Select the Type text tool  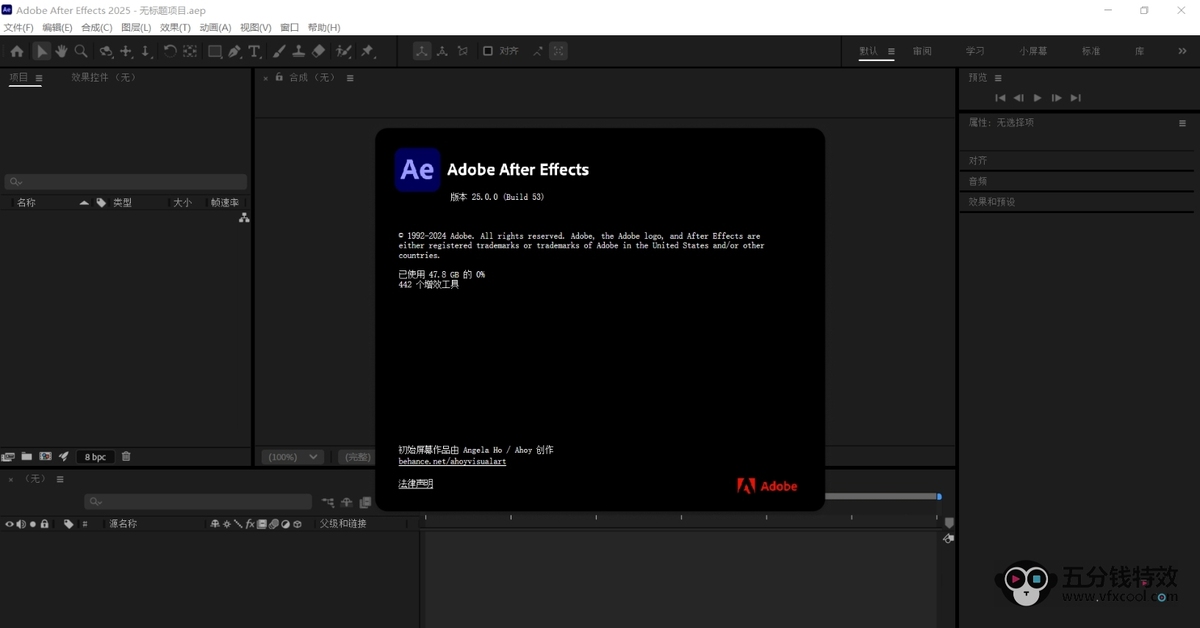click(255, 51)
